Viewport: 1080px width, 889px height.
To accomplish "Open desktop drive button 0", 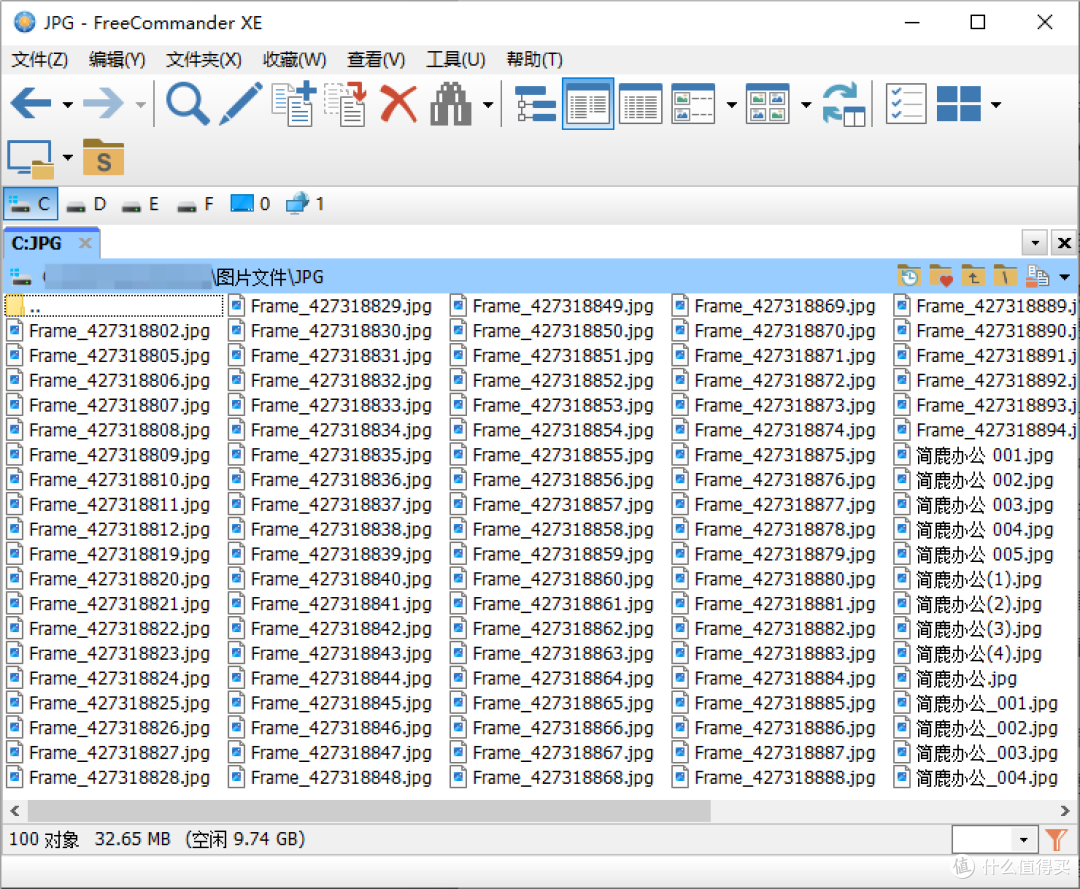I will pyautogui.click(x=249, y=204).
